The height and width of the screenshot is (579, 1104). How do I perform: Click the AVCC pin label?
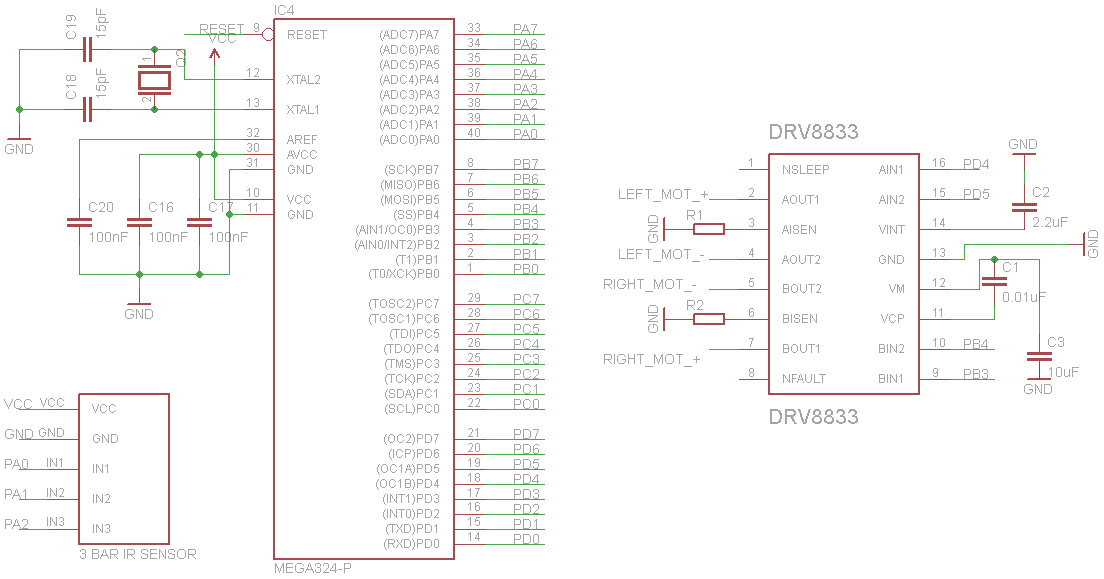[302, 155]
